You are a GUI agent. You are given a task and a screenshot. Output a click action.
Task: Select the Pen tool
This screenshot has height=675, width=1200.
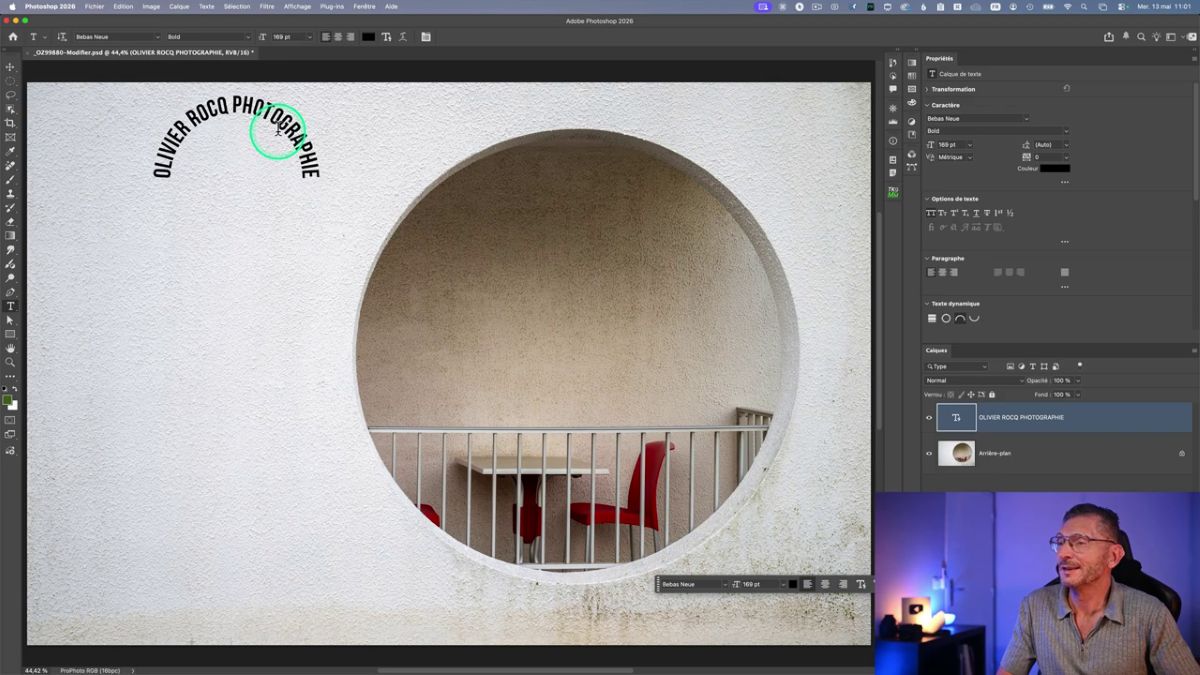coord(10,292)
